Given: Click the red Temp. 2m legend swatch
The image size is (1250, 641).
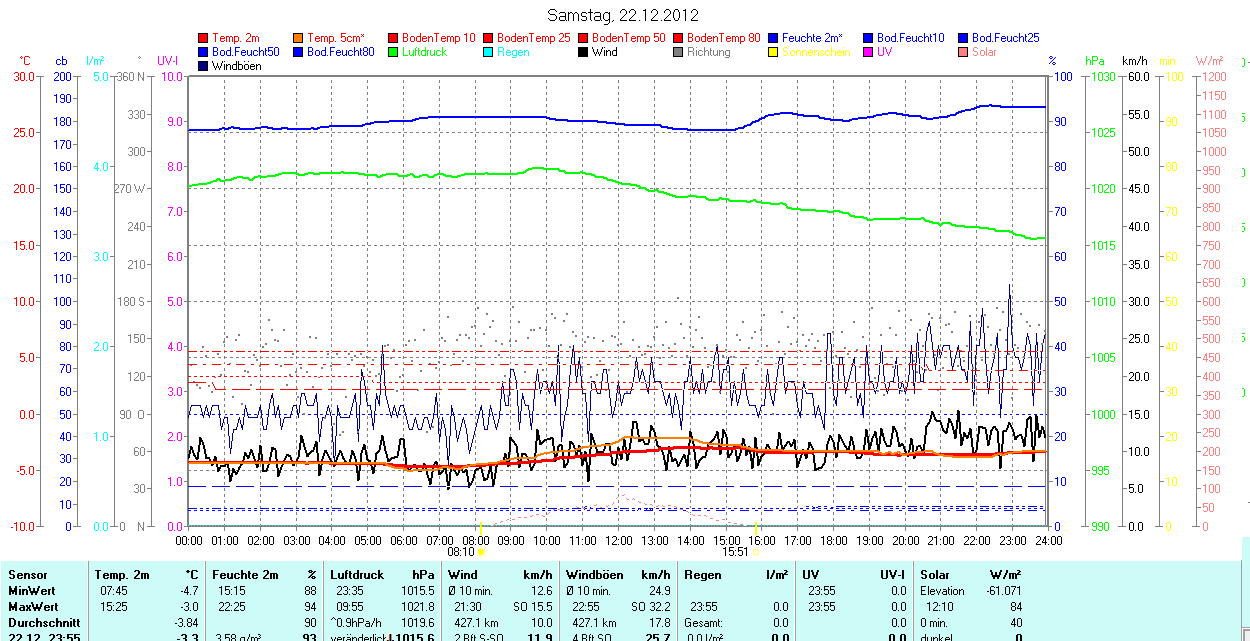Looking at the screenshot, I should click(204, 38).
